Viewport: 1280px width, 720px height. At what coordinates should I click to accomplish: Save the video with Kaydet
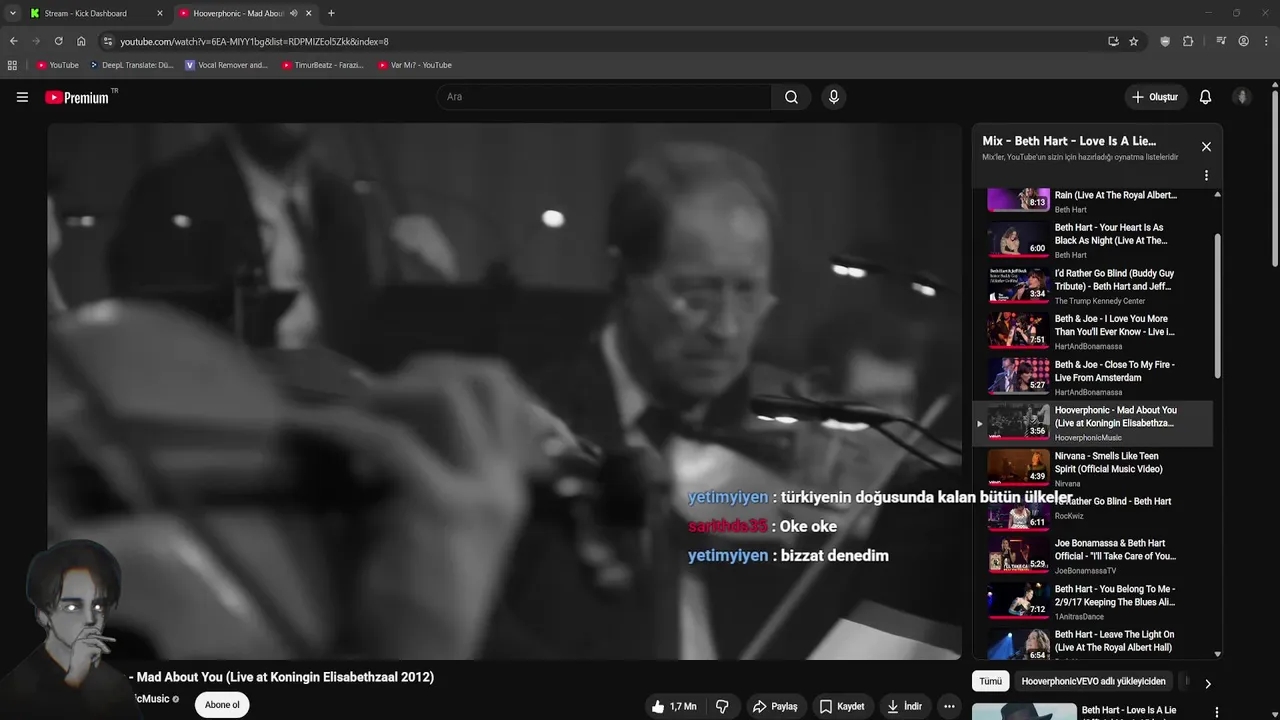[841, 706]
